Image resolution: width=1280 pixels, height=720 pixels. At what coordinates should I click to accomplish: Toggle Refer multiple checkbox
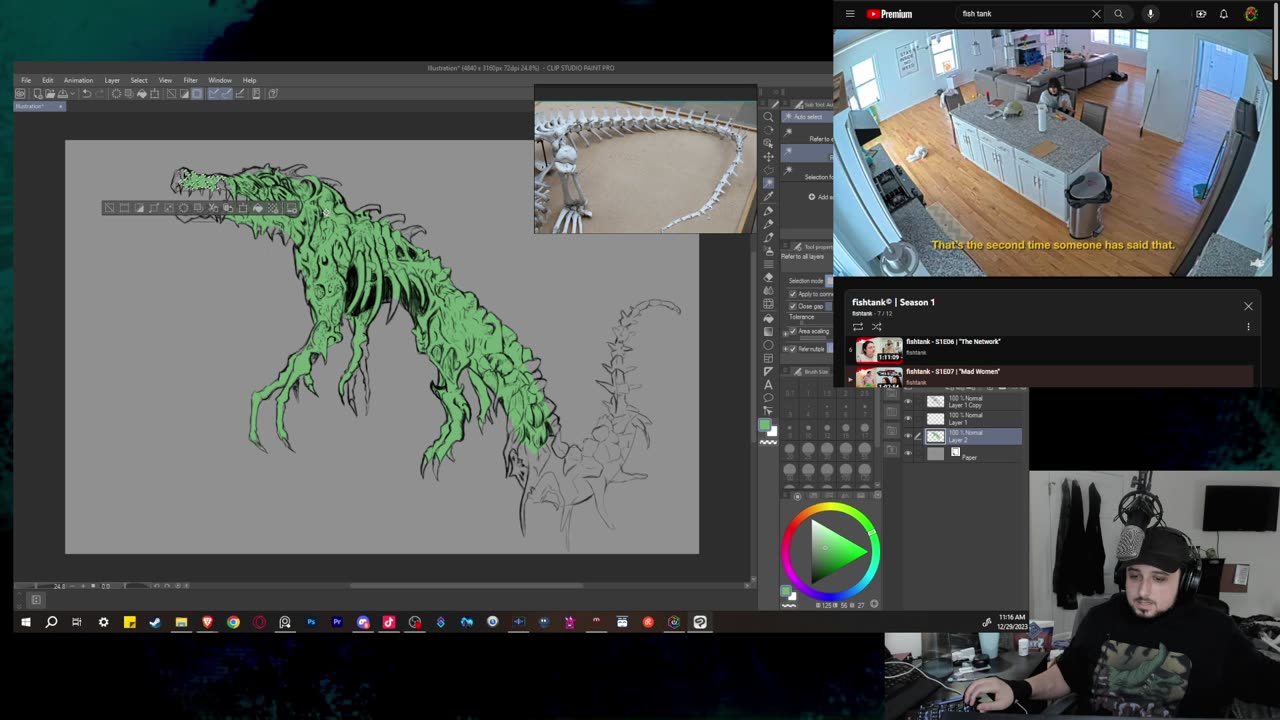tap(793, 349)
